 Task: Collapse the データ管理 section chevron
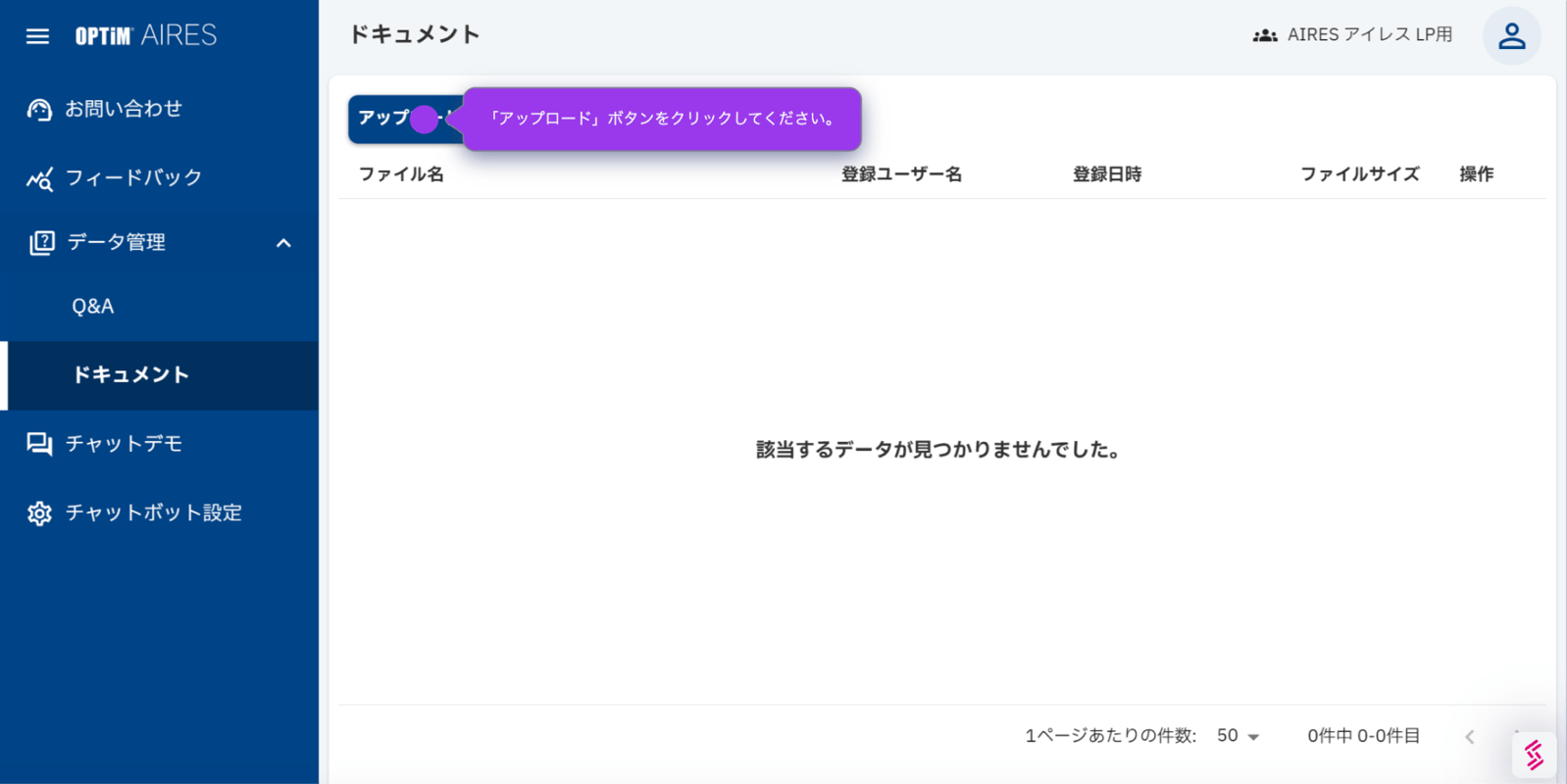click(x=283, y=243)
